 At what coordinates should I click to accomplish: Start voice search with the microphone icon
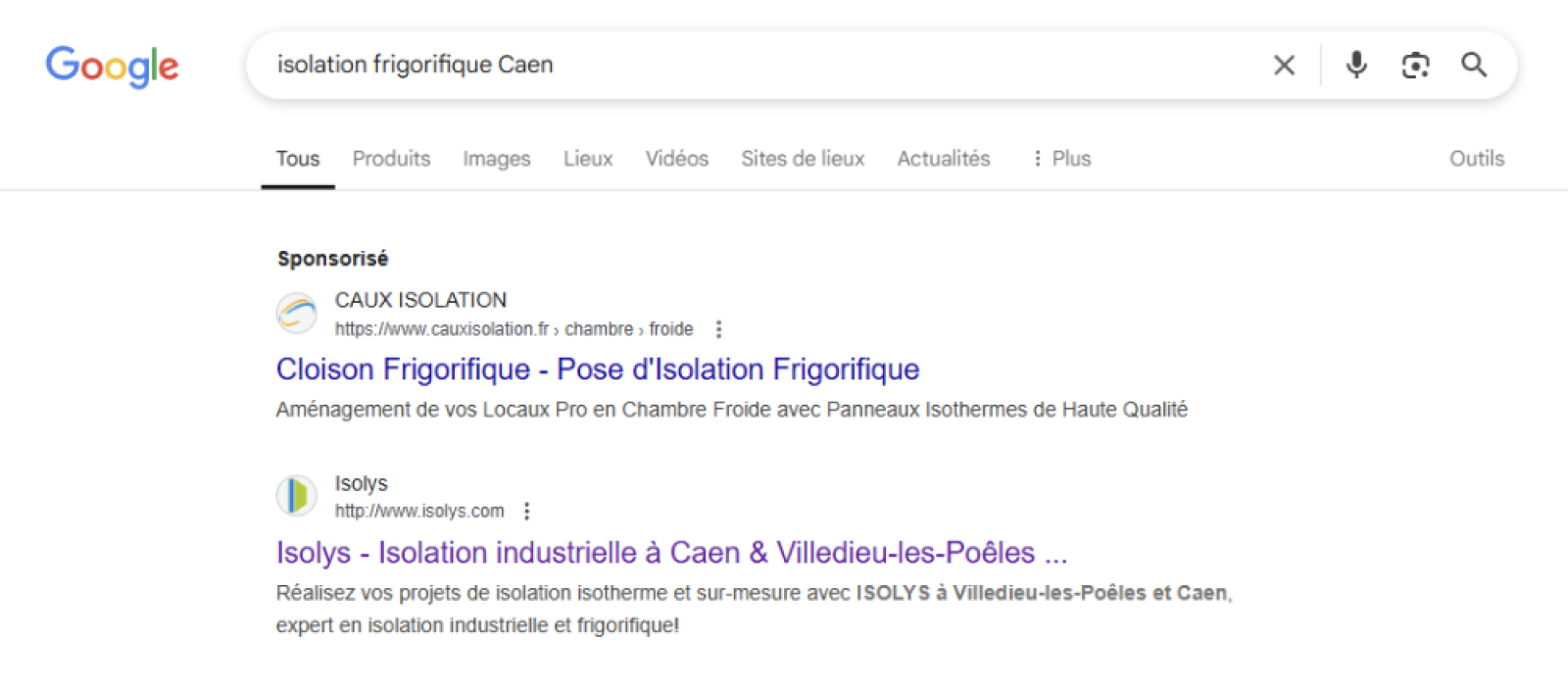point(1356,65)
